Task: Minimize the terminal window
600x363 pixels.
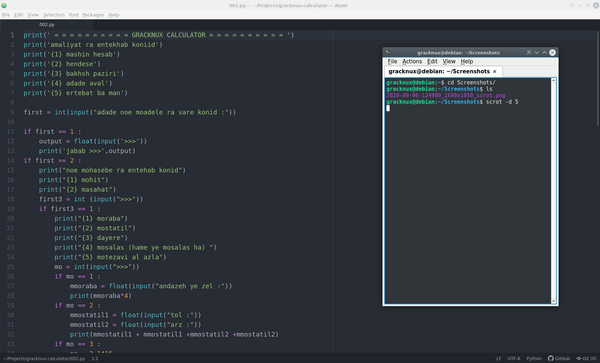Action: pos(536,52)
